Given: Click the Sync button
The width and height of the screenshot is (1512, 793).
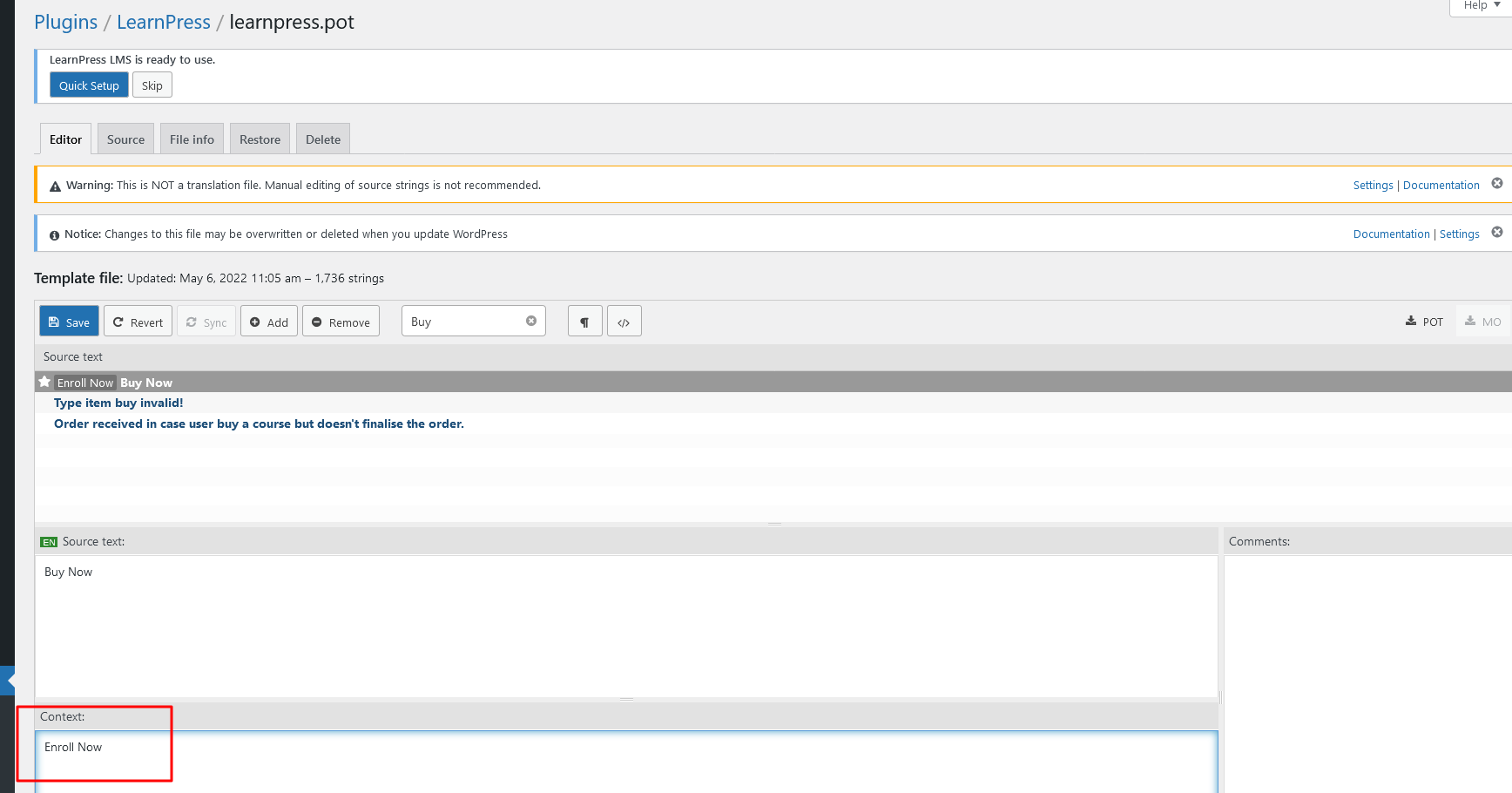Looking at the screenshot, I should point(206,322).
